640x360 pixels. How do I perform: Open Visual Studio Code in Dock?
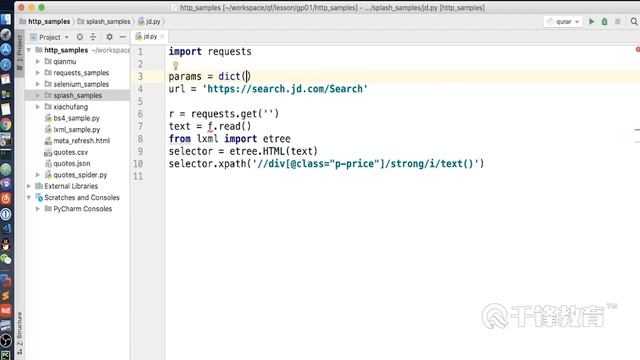(x=6, y=229)
